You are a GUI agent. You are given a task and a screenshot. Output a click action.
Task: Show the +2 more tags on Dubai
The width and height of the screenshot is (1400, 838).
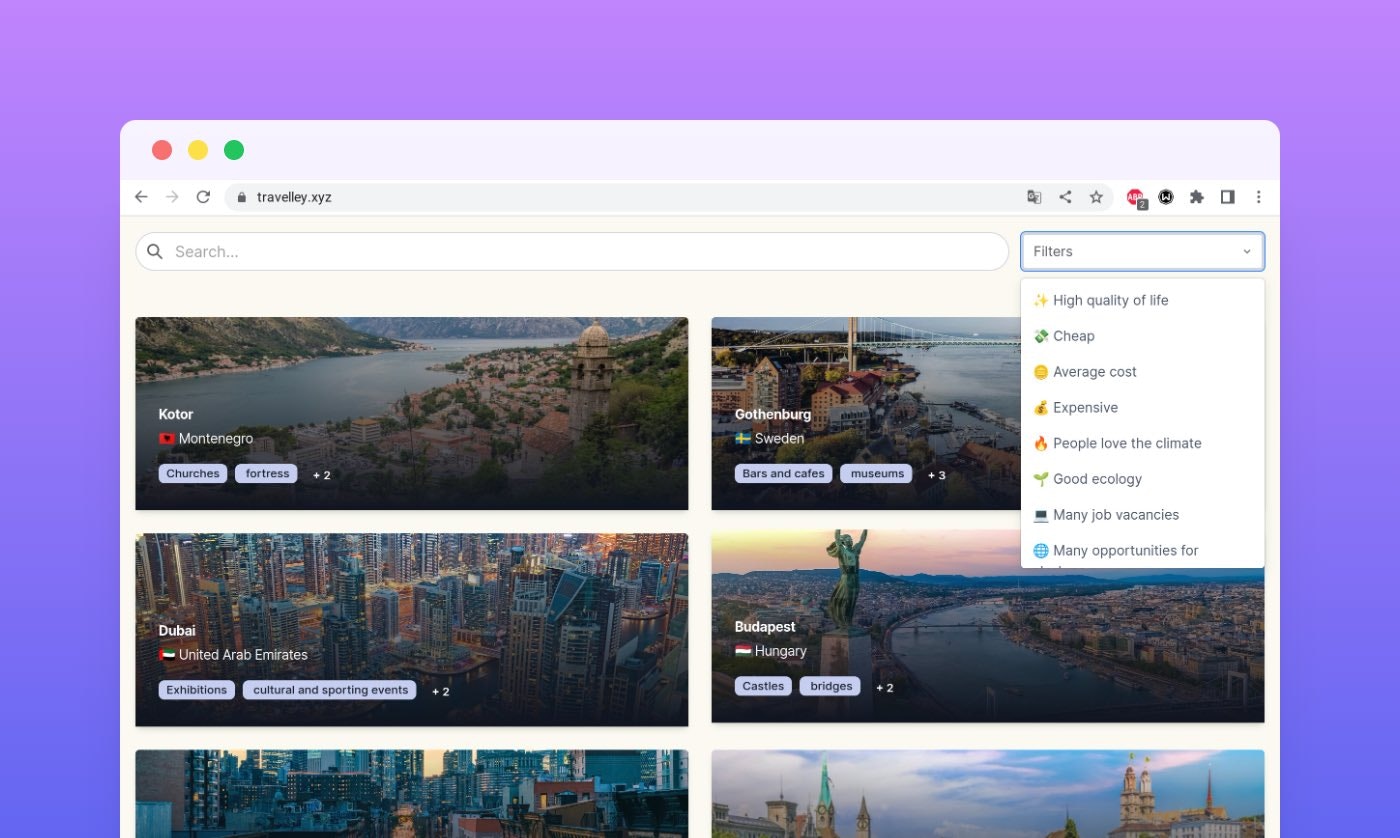pyautogui.click(x=440, y=691)
